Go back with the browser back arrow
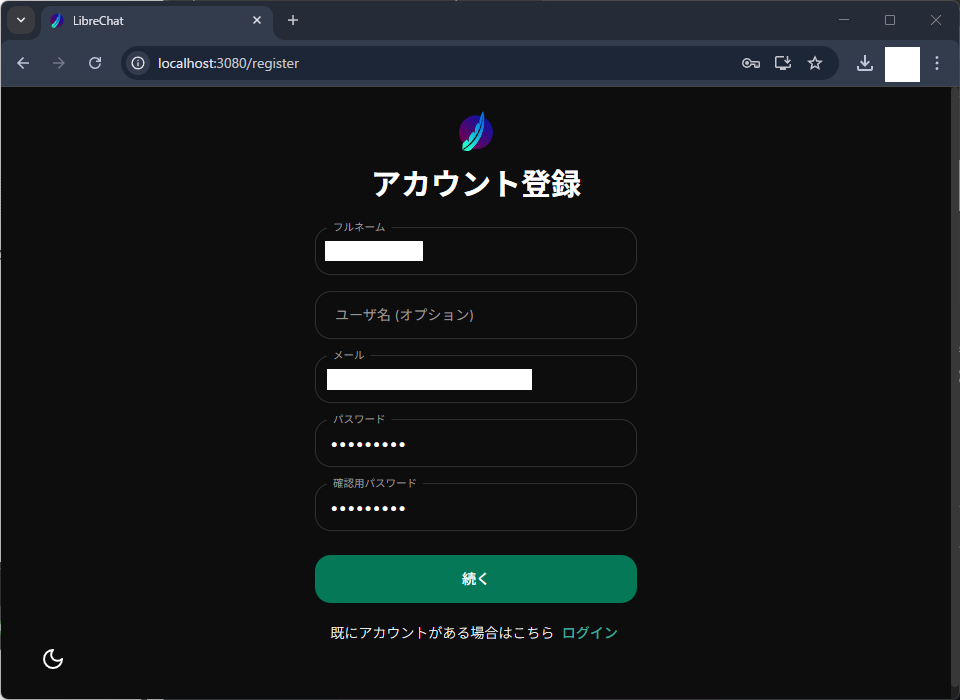Viewport: 960px width, 700px height. 23,63
